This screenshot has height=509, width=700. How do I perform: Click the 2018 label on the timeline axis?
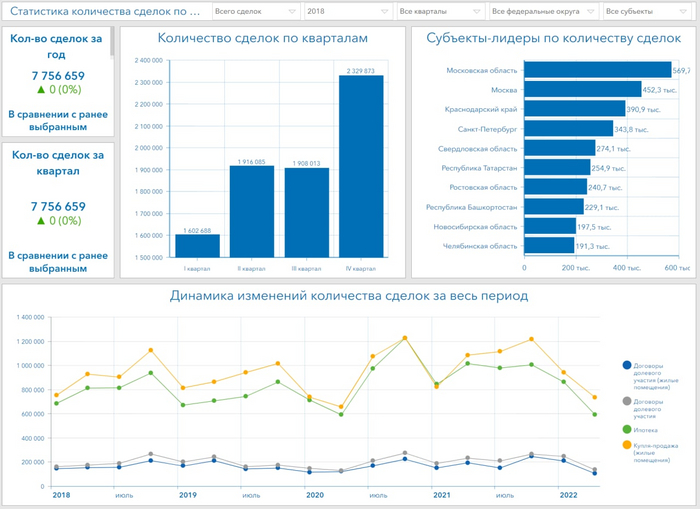pyautogui.click(x=61, y=495)
